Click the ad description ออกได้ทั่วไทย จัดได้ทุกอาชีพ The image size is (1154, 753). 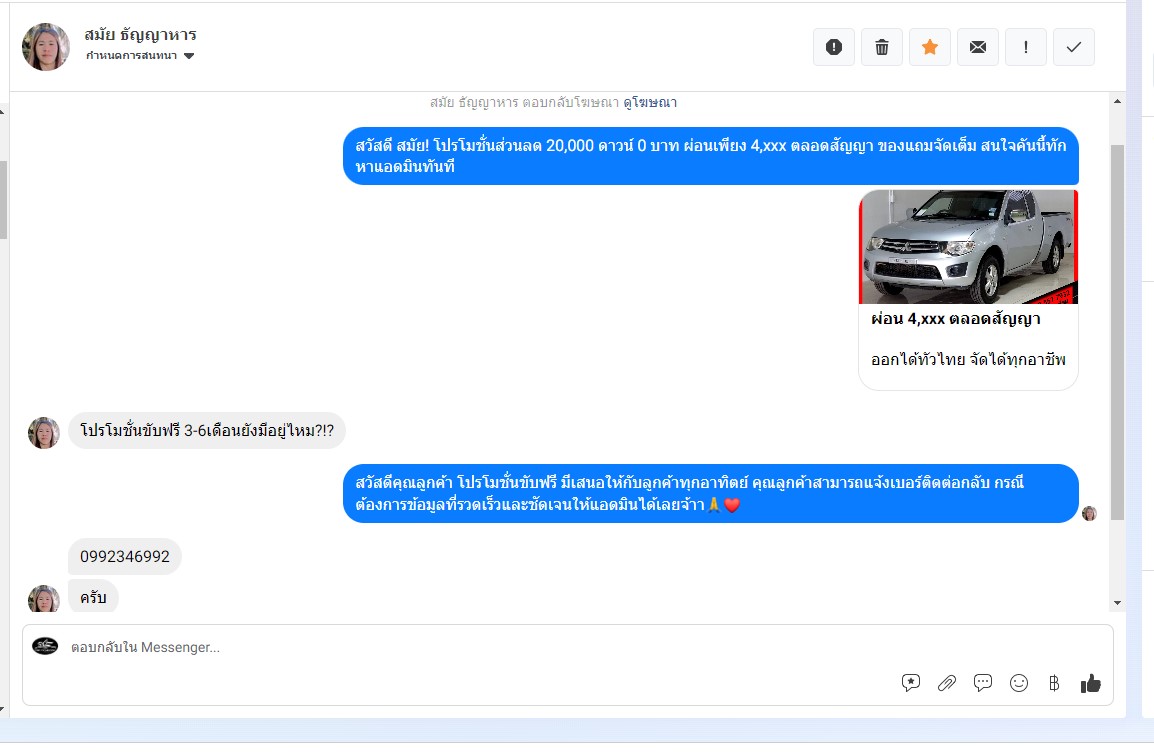[968, 360]
